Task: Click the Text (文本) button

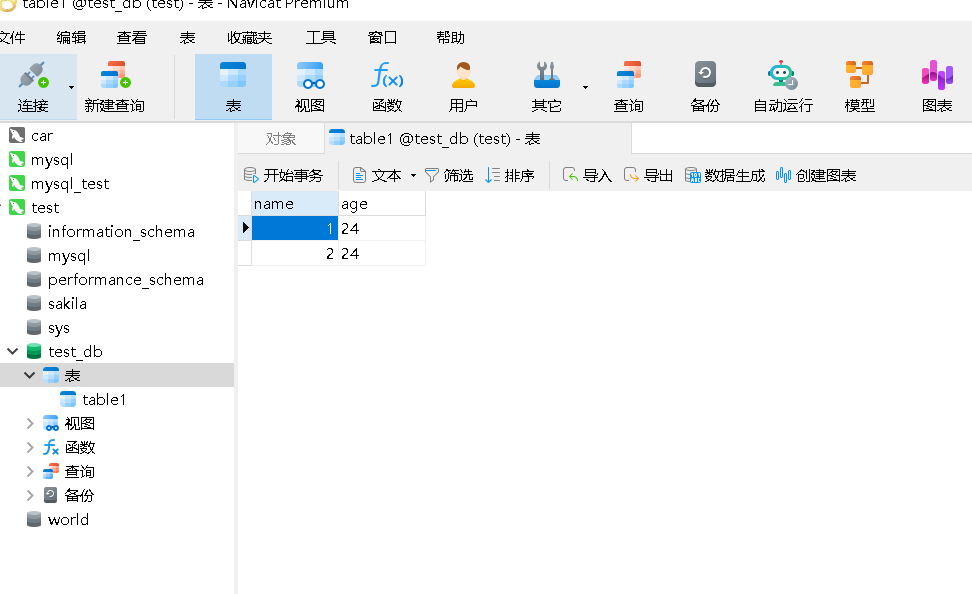Action: tap(377, 175)
